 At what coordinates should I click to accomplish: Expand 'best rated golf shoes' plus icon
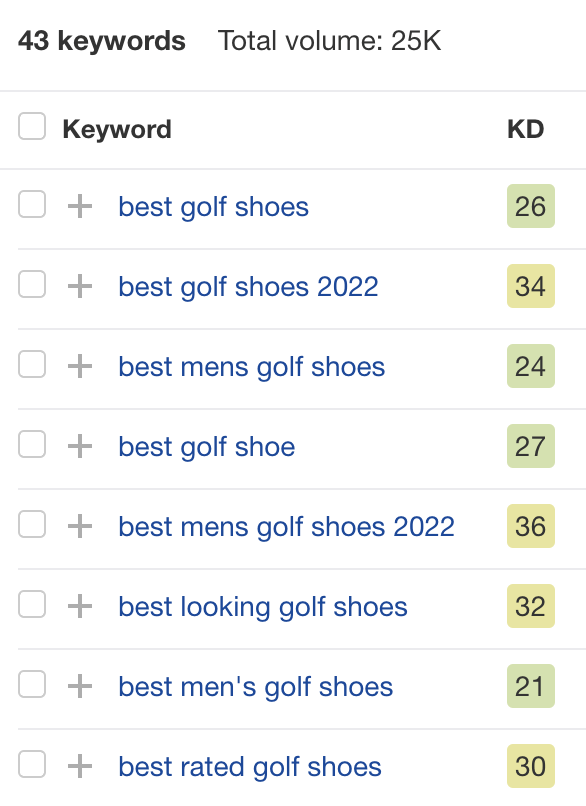pyautogui.click(x=80, y=766)
